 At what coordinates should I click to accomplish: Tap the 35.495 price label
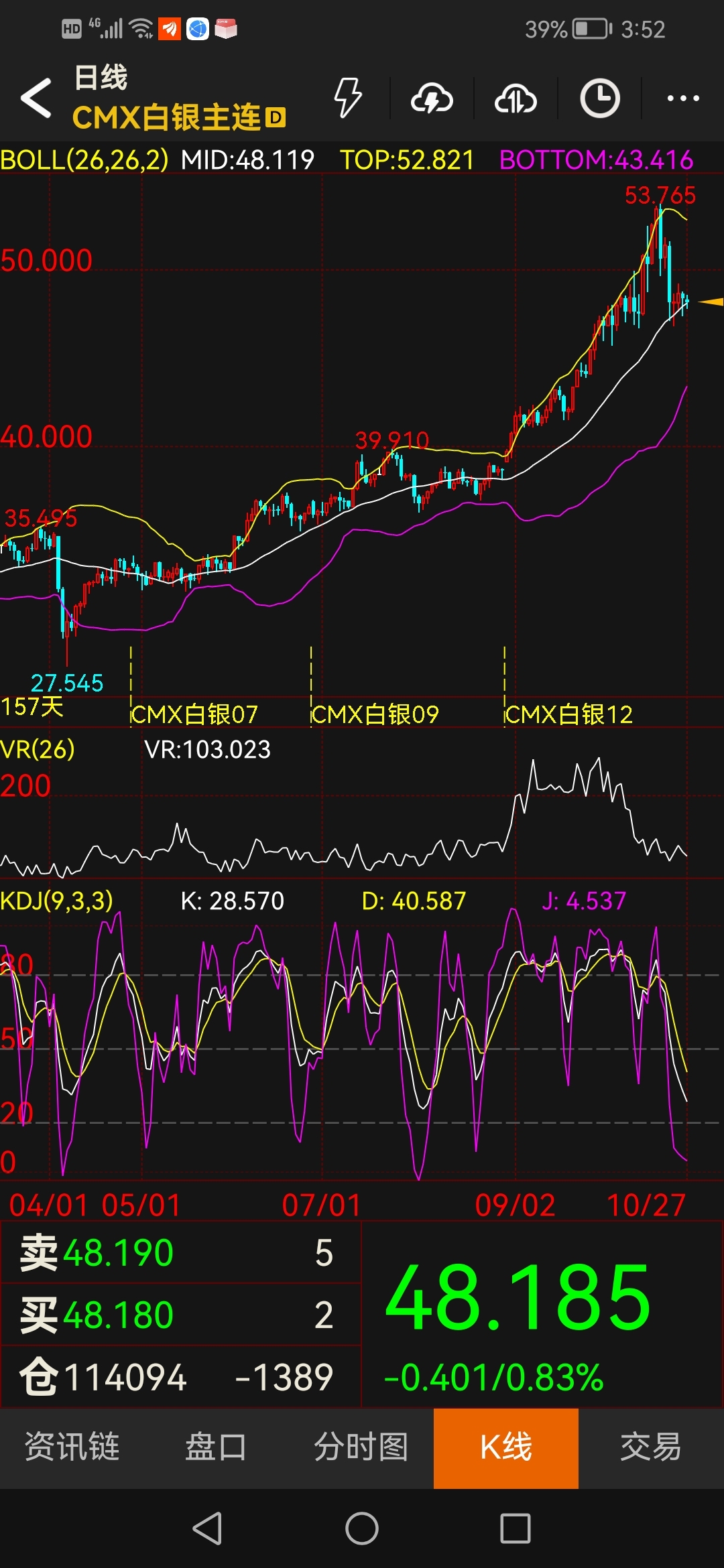click(x=40, y=518)
